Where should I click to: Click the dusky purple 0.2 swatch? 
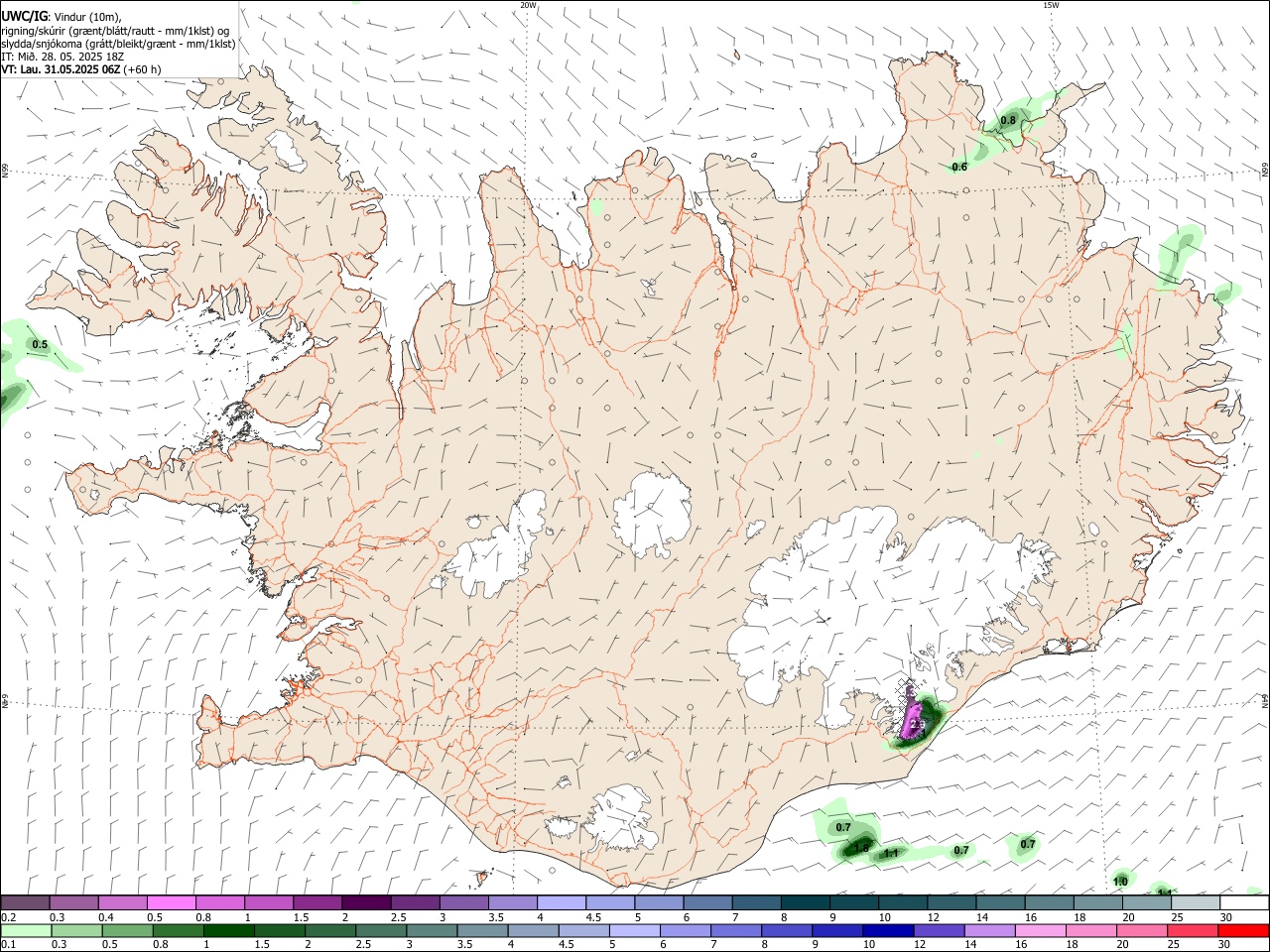pos(25,902)
